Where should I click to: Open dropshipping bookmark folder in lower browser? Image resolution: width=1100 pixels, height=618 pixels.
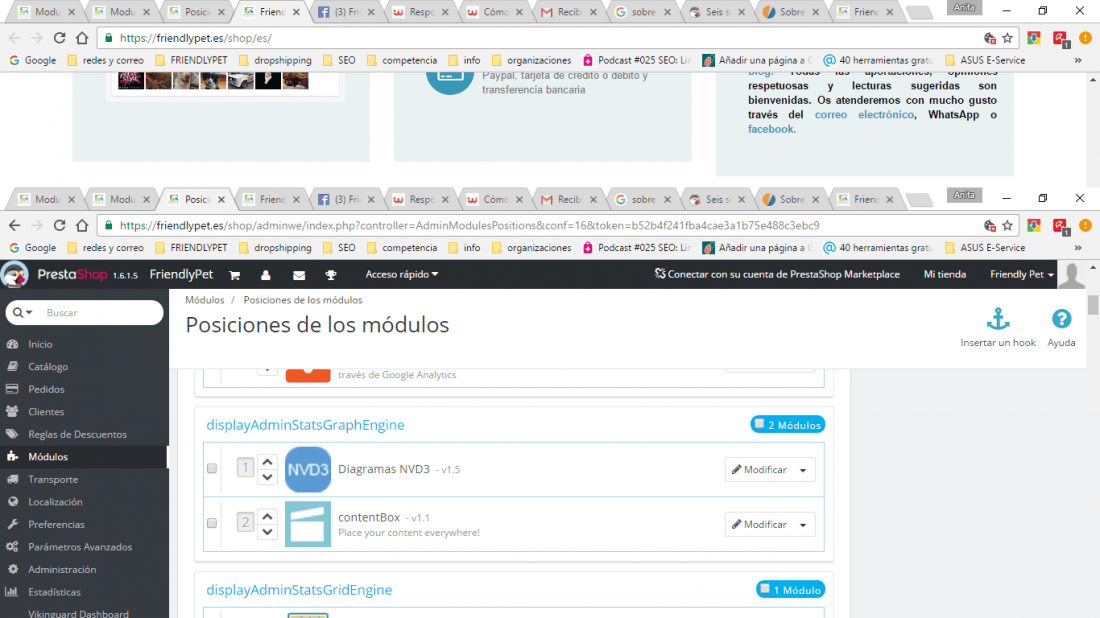pos(275,248)
